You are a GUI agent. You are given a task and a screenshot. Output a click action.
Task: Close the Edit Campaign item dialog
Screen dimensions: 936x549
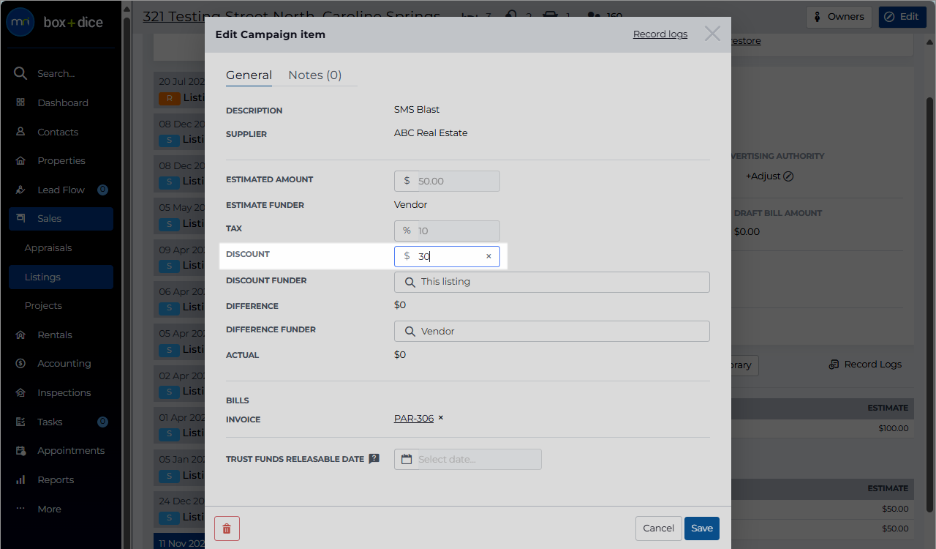point(712,33)
